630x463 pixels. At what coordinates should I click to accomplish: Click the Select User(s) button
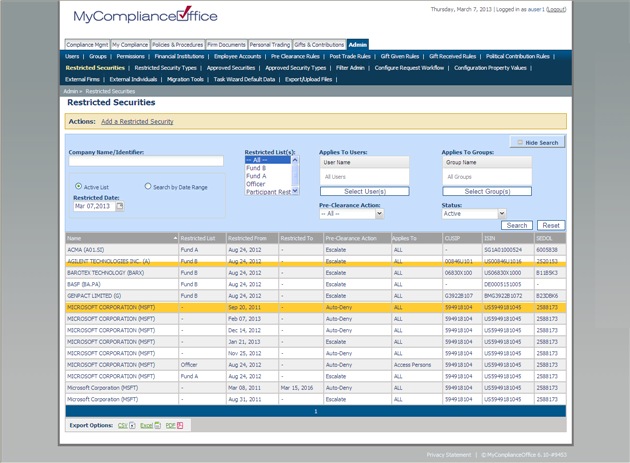point(365,191)
